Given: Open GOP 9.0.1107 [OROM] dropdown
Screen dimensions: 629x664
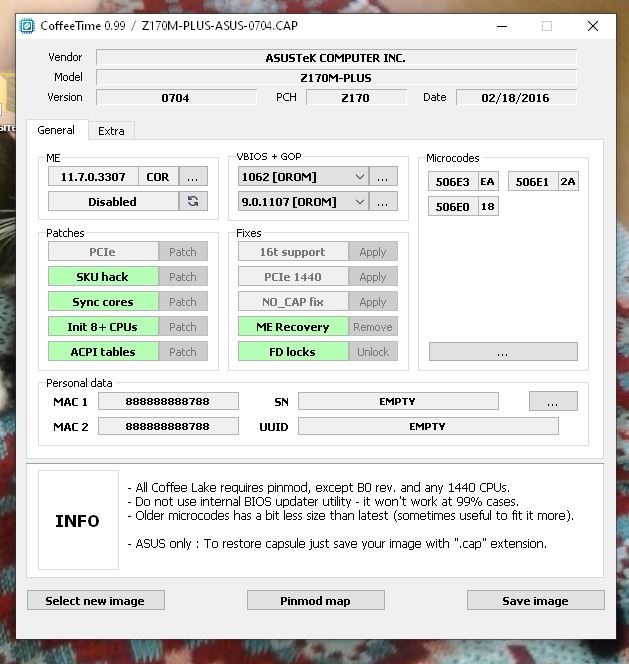Looking at the screenshot, I should coord(303,202).
